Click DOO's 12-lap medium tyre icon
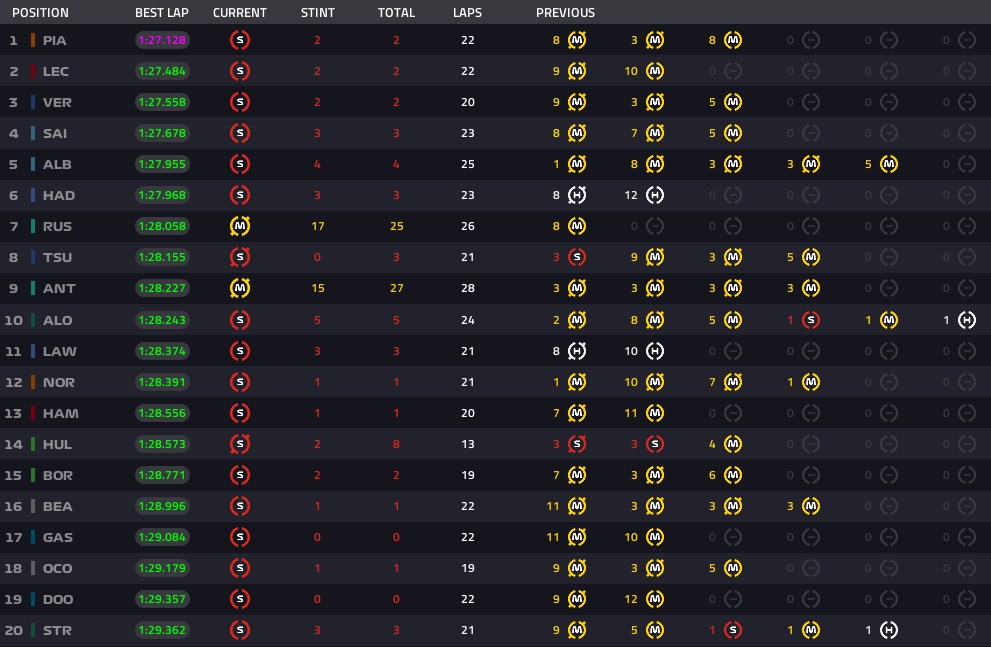Screen dimensions: 991x647 655,598
